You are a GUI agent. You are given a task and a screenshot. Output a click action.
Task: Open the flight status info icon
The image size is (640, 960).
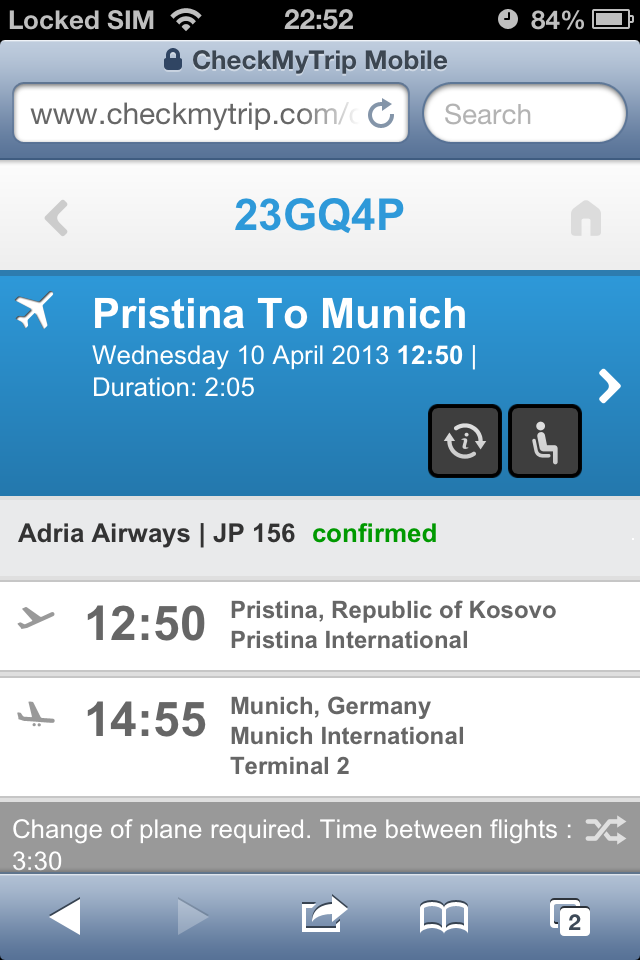click(465, 441)
